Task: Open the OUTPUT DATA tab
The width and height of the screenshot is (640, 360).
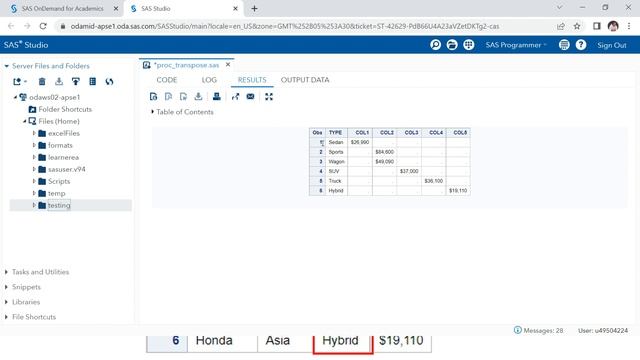Action: pos(305,80)
